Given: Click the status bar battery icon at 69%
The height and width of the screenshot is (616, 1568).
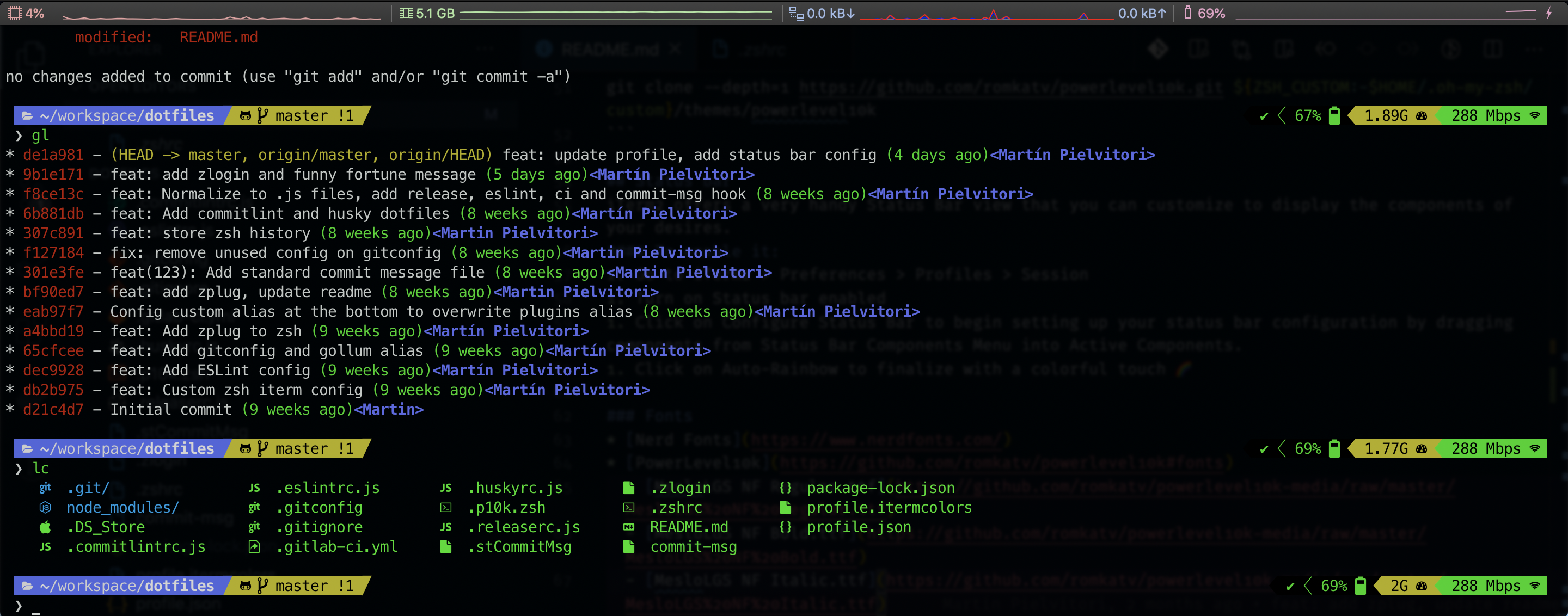Looking at the screenshot, I should [1187, 12].
